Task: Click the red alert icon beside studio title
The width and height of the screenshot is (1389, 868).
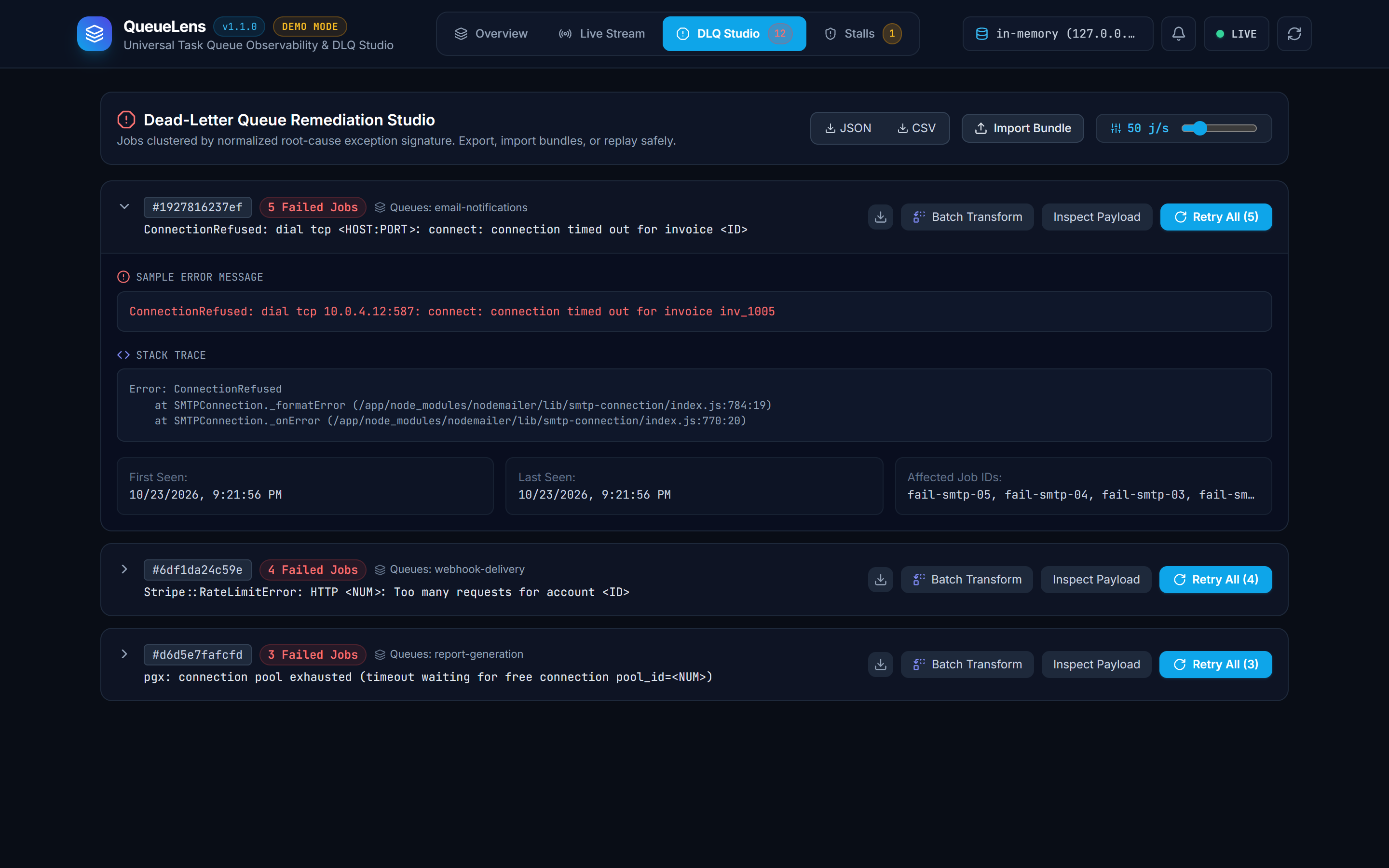Action: click(126, 120)
